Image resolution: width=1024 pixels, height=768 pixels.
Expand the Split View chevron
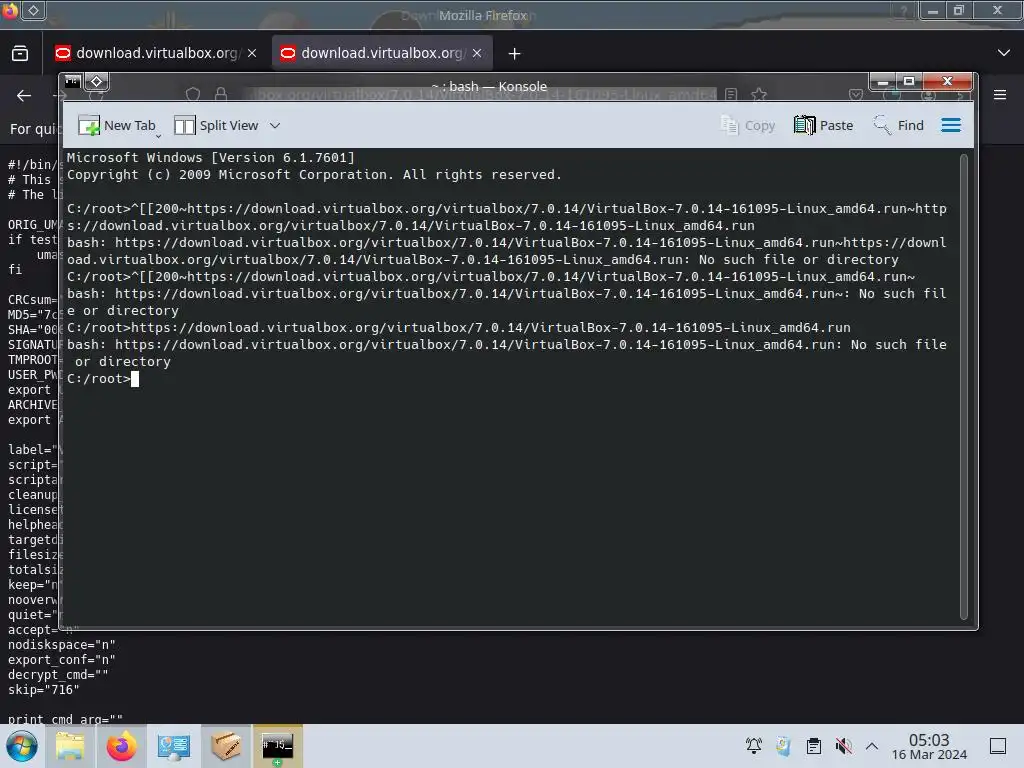[275, 125]
